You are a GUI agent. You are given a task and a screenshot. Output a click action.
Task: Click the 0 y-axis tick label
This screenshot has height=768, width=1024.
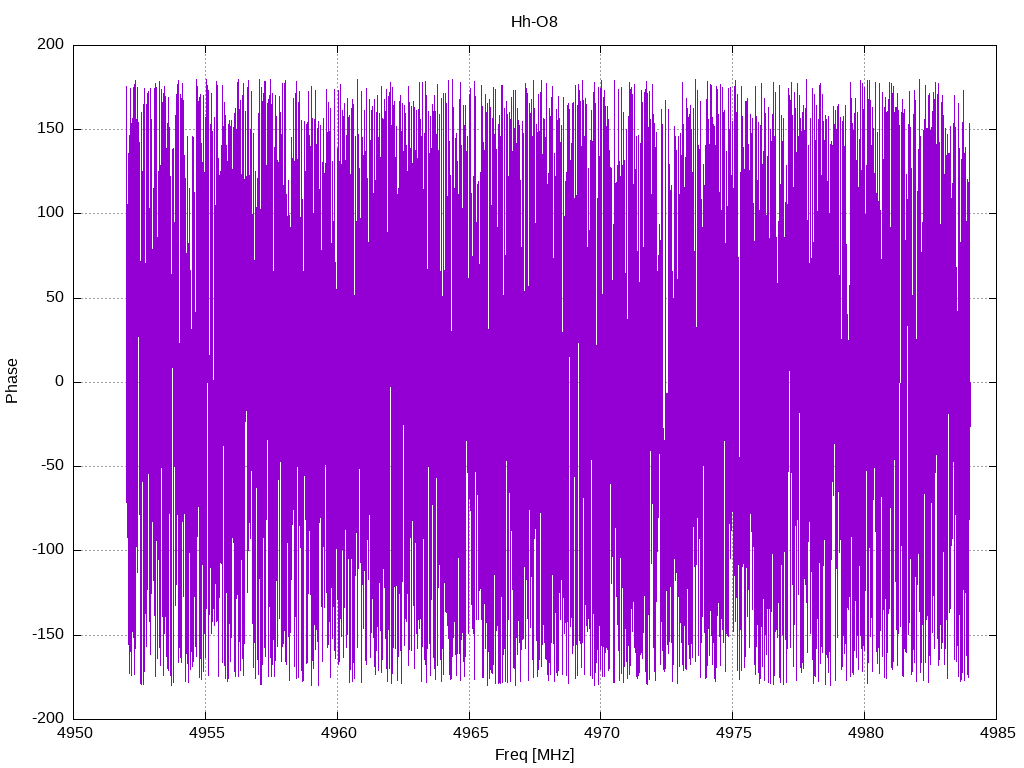59,381
